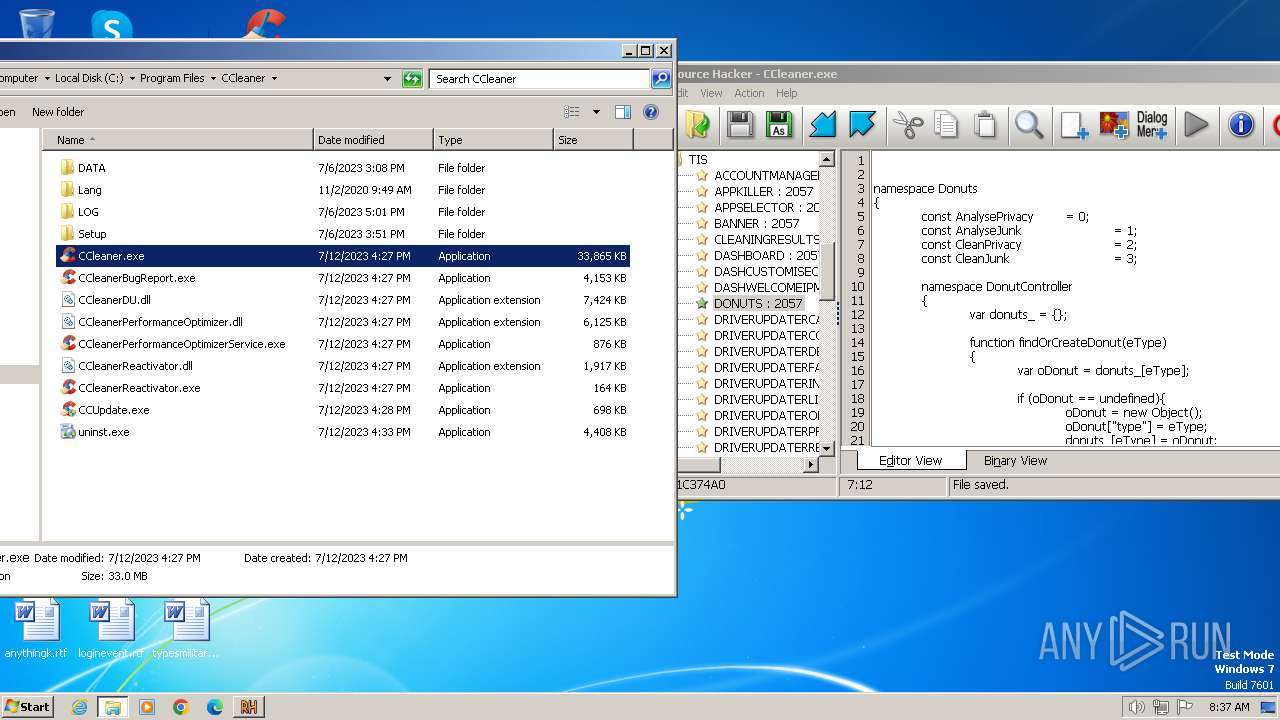
Task: Toggle the preview pane icon
Action: click(623, 112)
